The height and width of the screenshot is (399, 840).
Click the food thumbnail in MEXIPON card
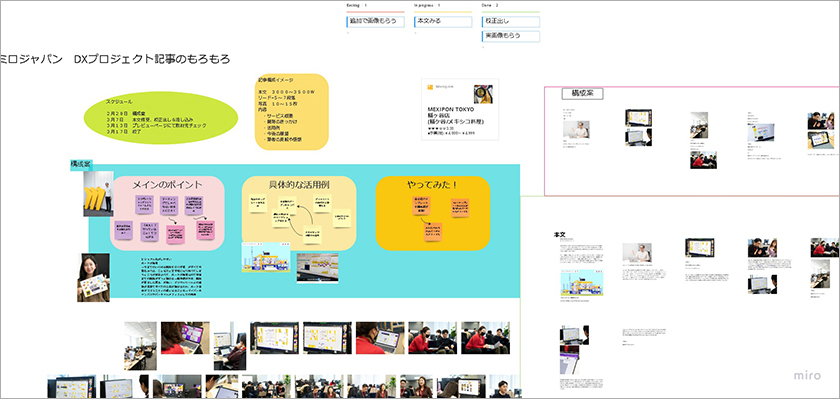point(483,94)
